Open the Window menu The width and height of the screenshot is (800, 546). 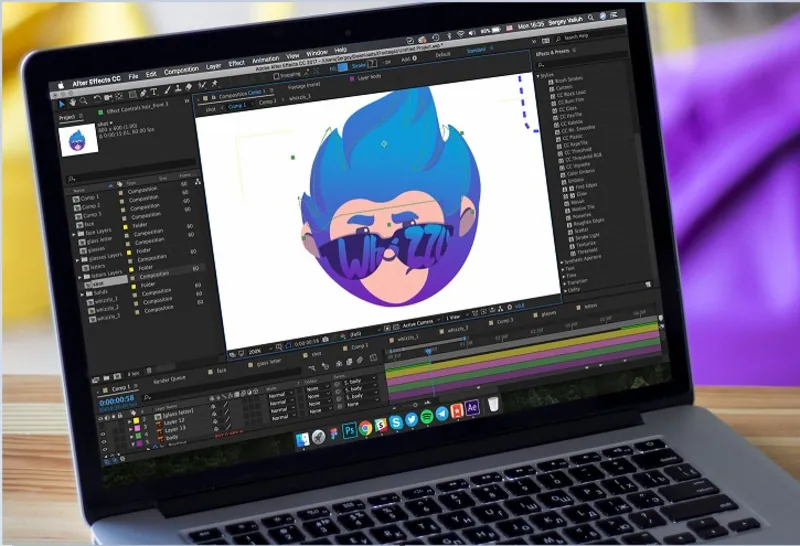[x=316, y=53]
